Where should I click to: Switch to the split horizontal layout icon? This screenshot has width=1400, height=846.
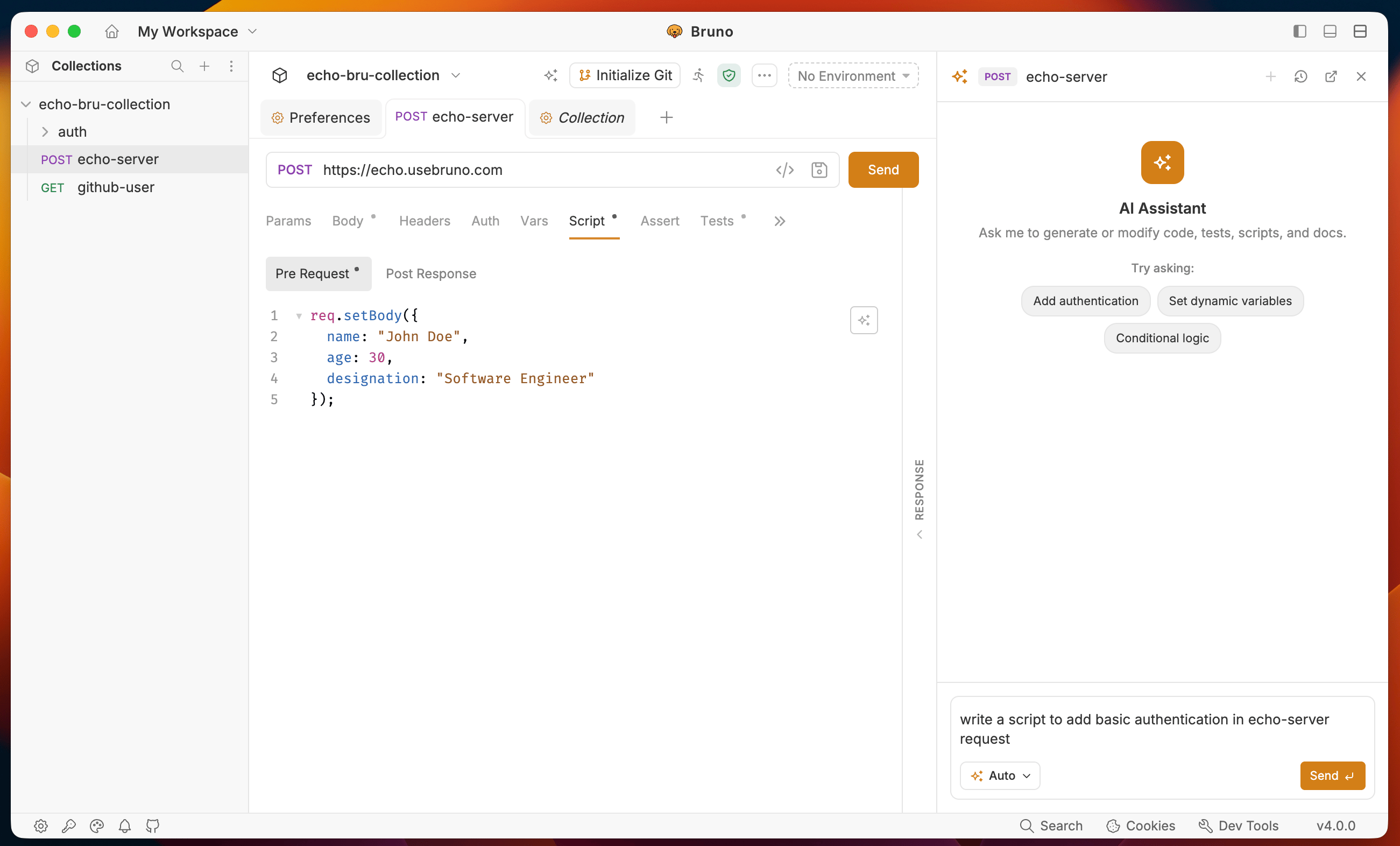(1360, 31)
